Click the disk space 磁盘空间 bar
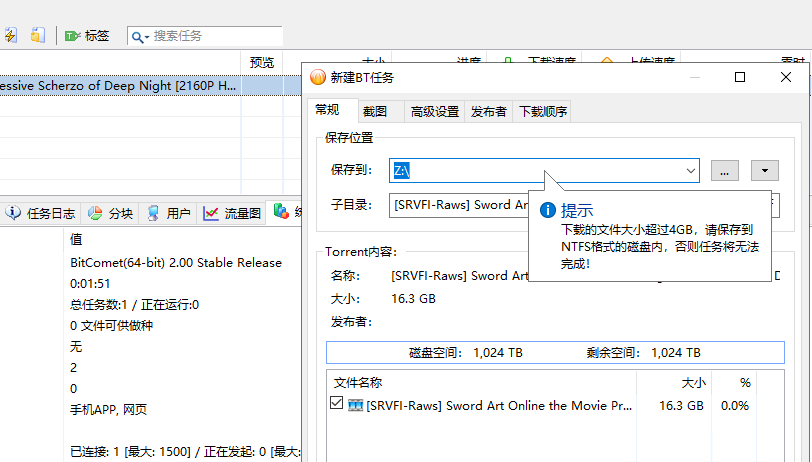Viewport: 812px width, 462px height. click(x=555, y=353)
